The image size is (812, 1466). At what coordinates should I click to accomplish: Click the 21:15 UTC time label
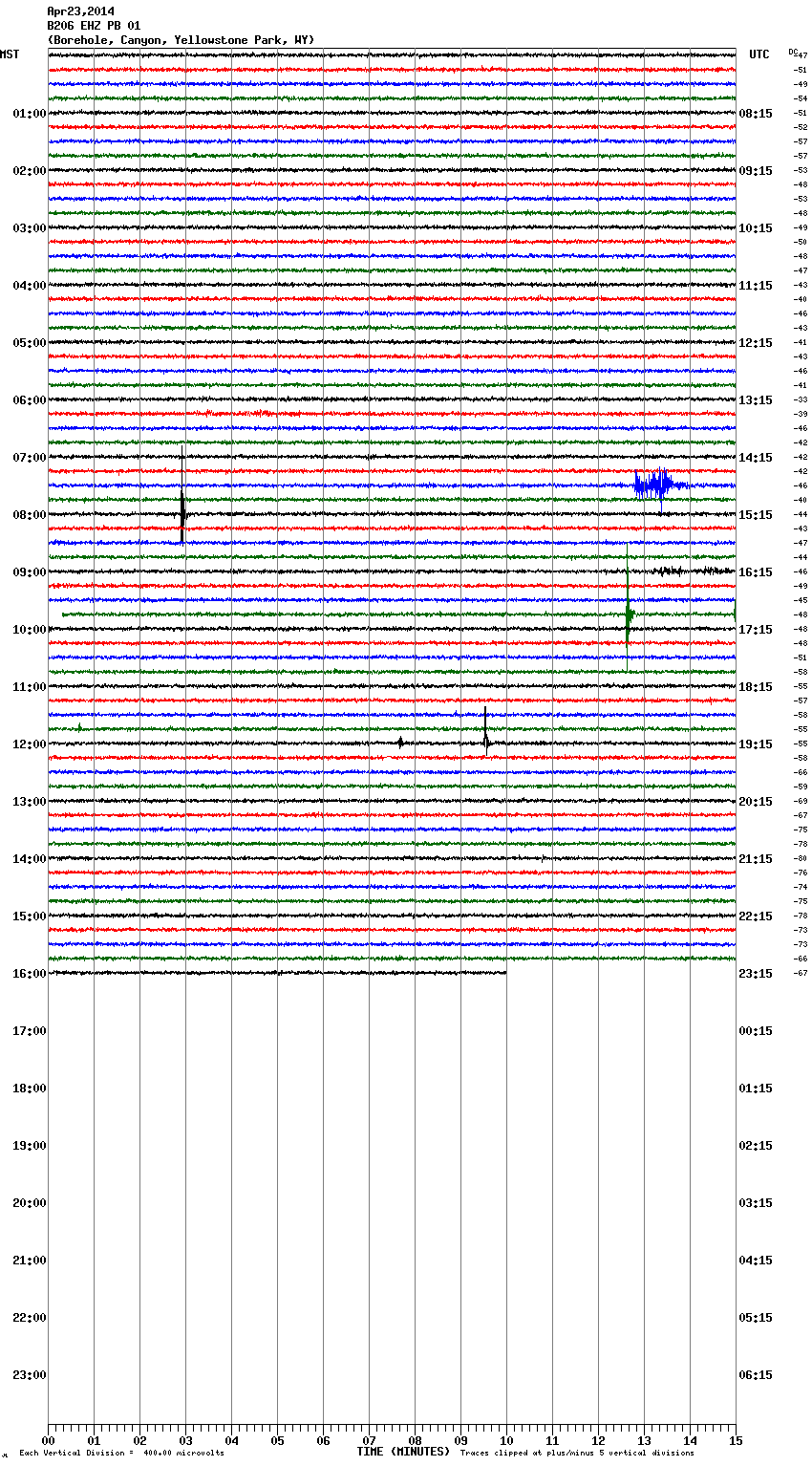756,859
